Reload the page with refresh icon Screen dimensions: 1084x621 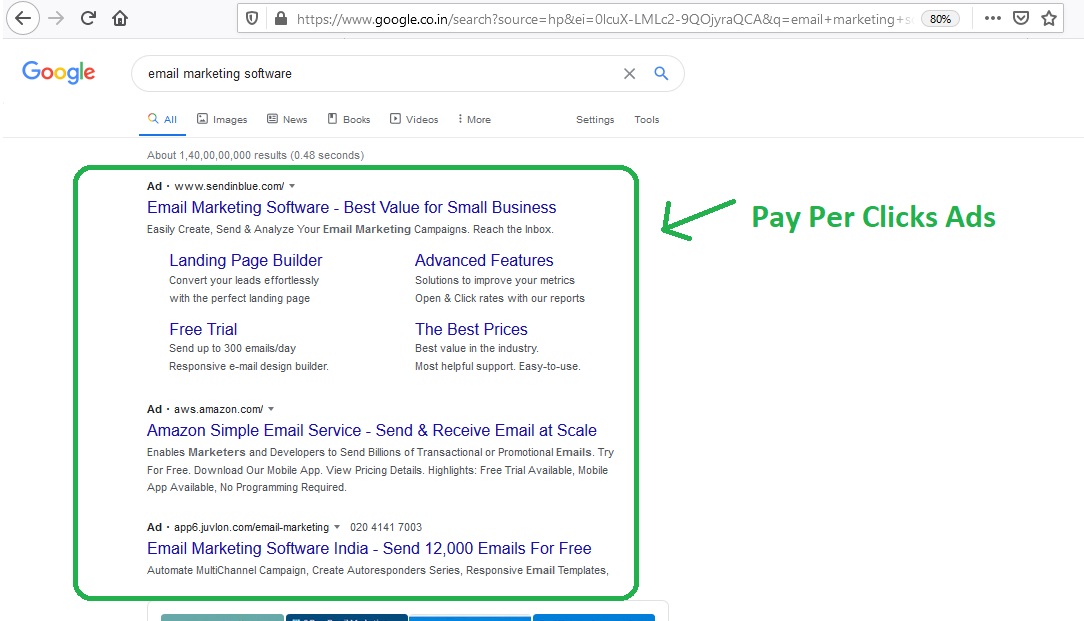[x=88, y=18]
